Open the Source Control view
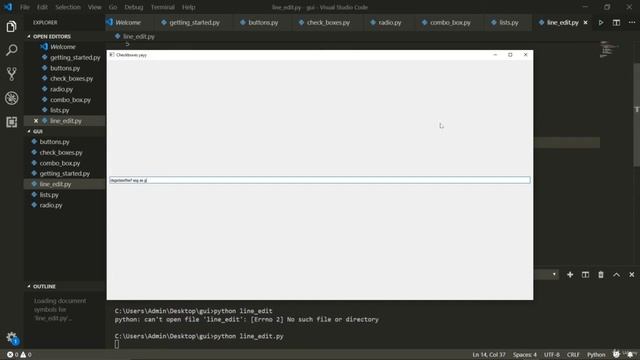 [11, 74]
